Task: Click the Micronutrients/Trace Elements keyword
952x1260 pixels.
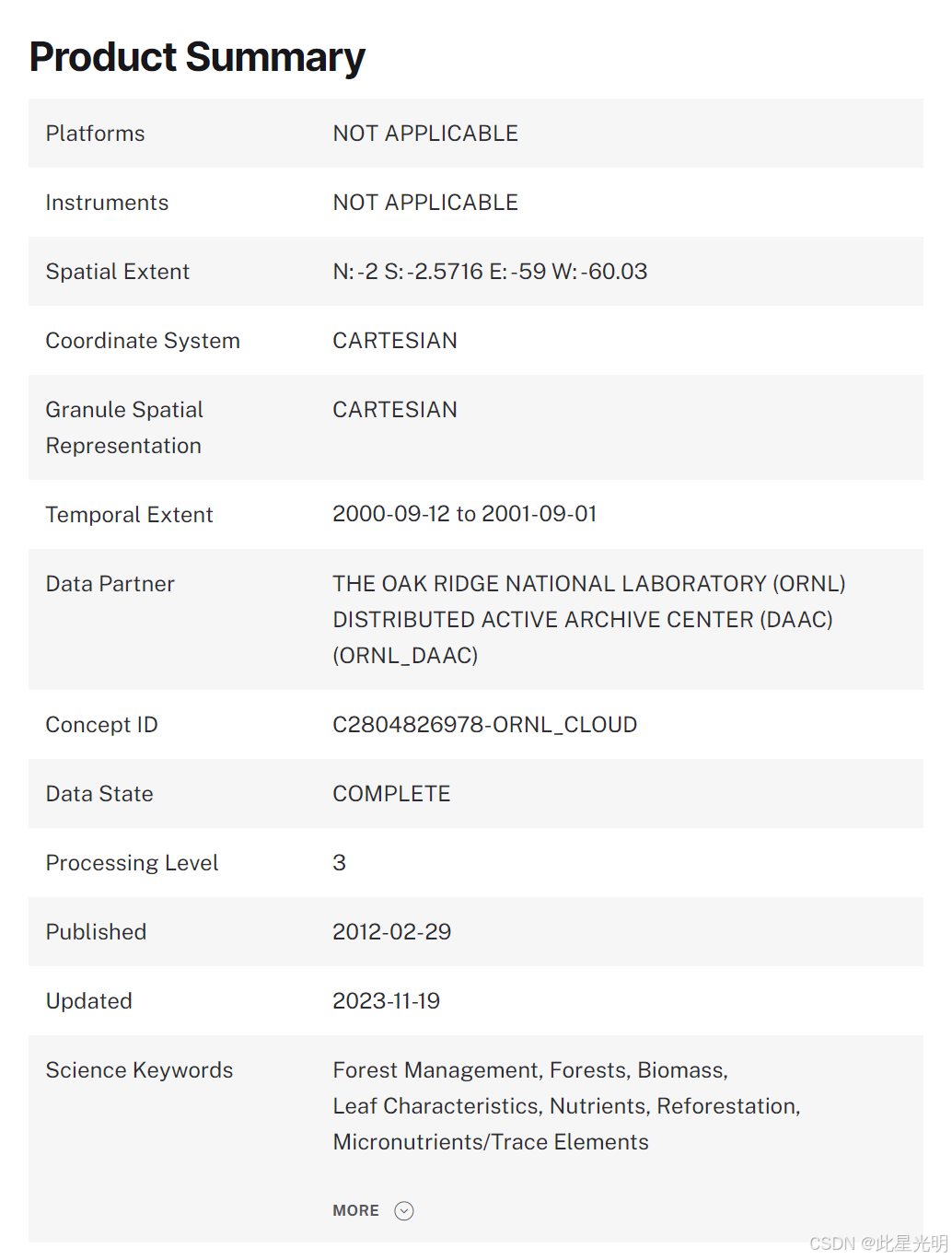Action: click(x=491, y=1142)
